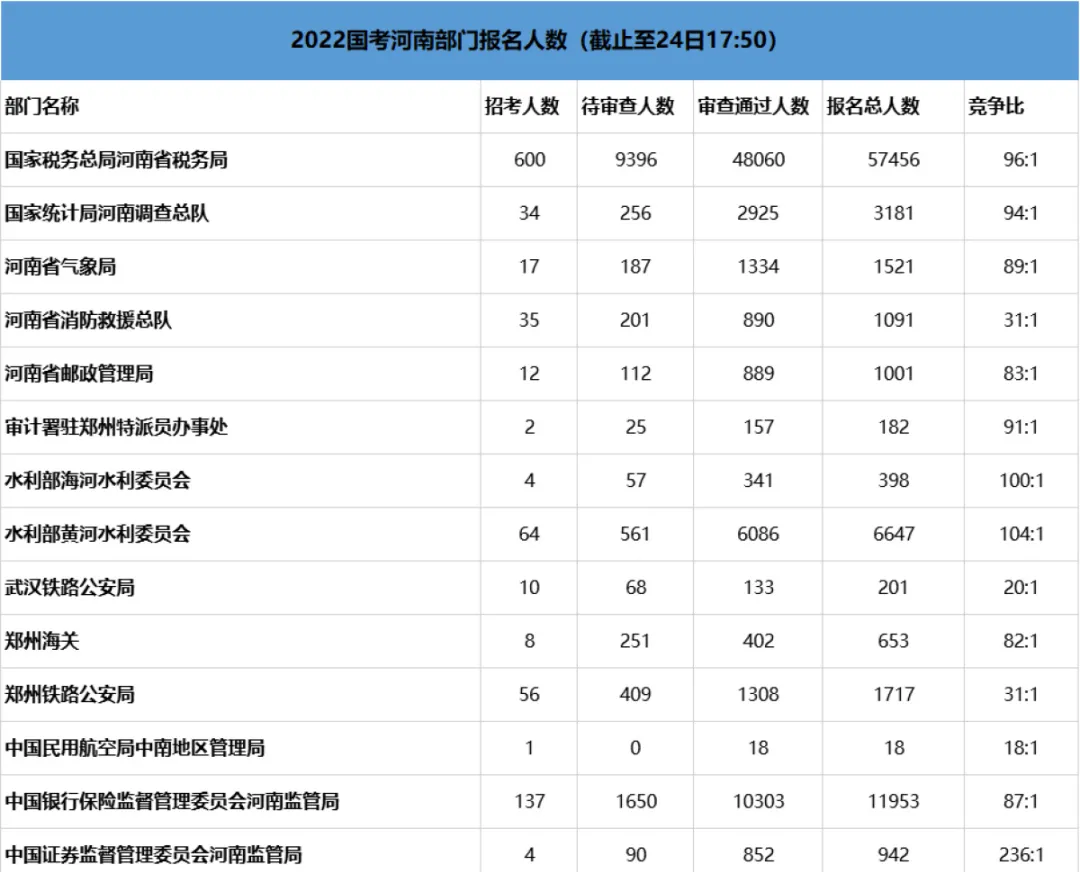This screenshot has width=1080, height=872.
Task: Click the value 852 cell
Action: [758, 855]
